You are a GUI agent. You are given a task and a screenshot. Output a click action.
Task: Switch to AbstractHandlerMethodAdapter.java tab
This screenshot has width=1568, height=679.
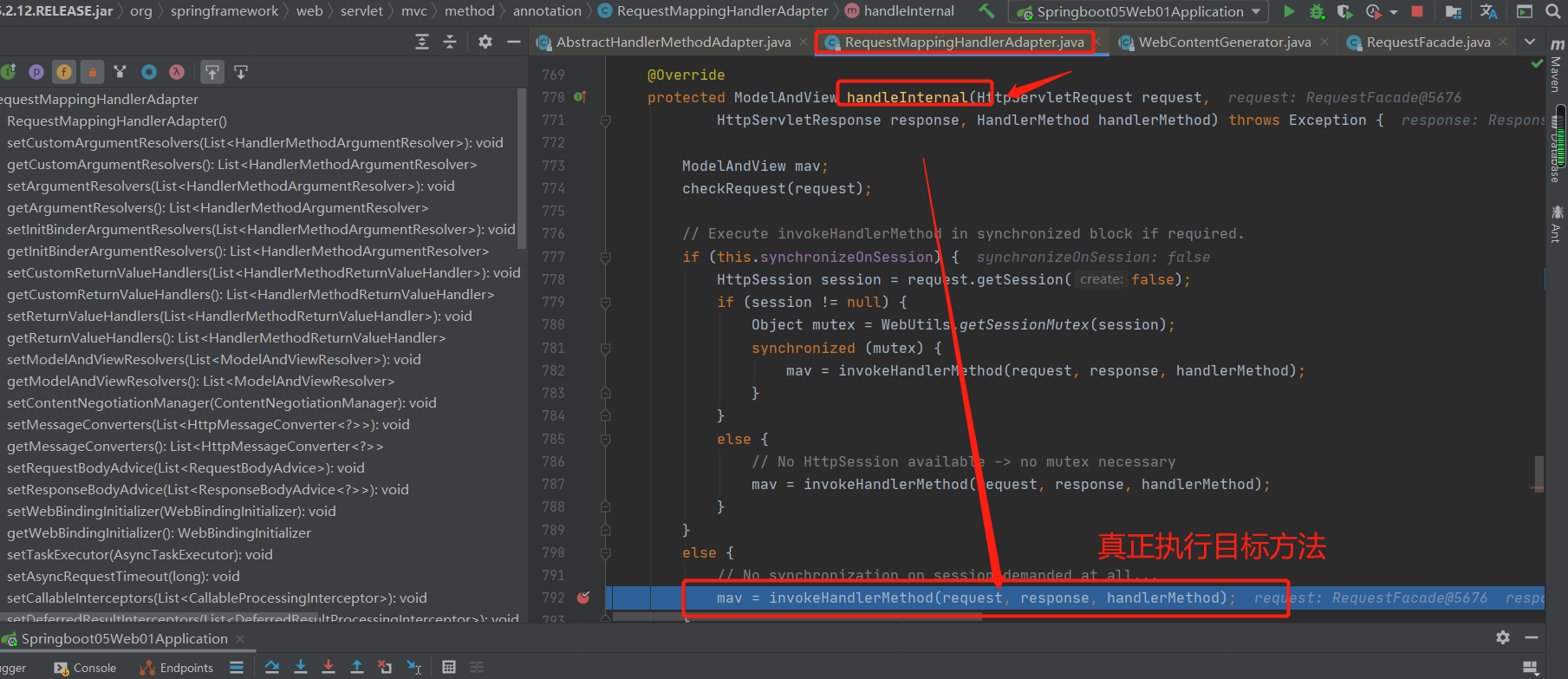pyautogui.click(x=673, y=42)
